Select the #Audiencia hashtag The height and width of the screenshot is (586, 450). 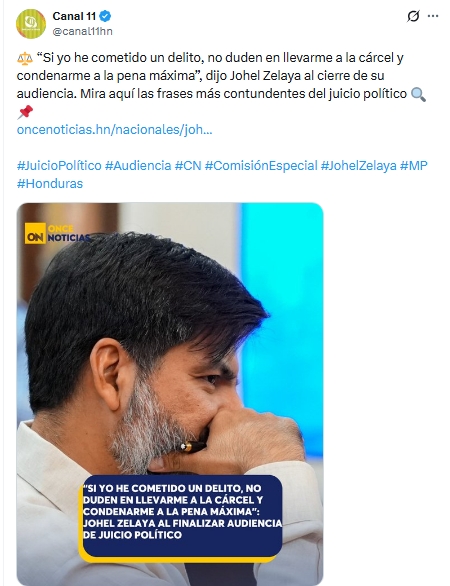click(138, 166)
